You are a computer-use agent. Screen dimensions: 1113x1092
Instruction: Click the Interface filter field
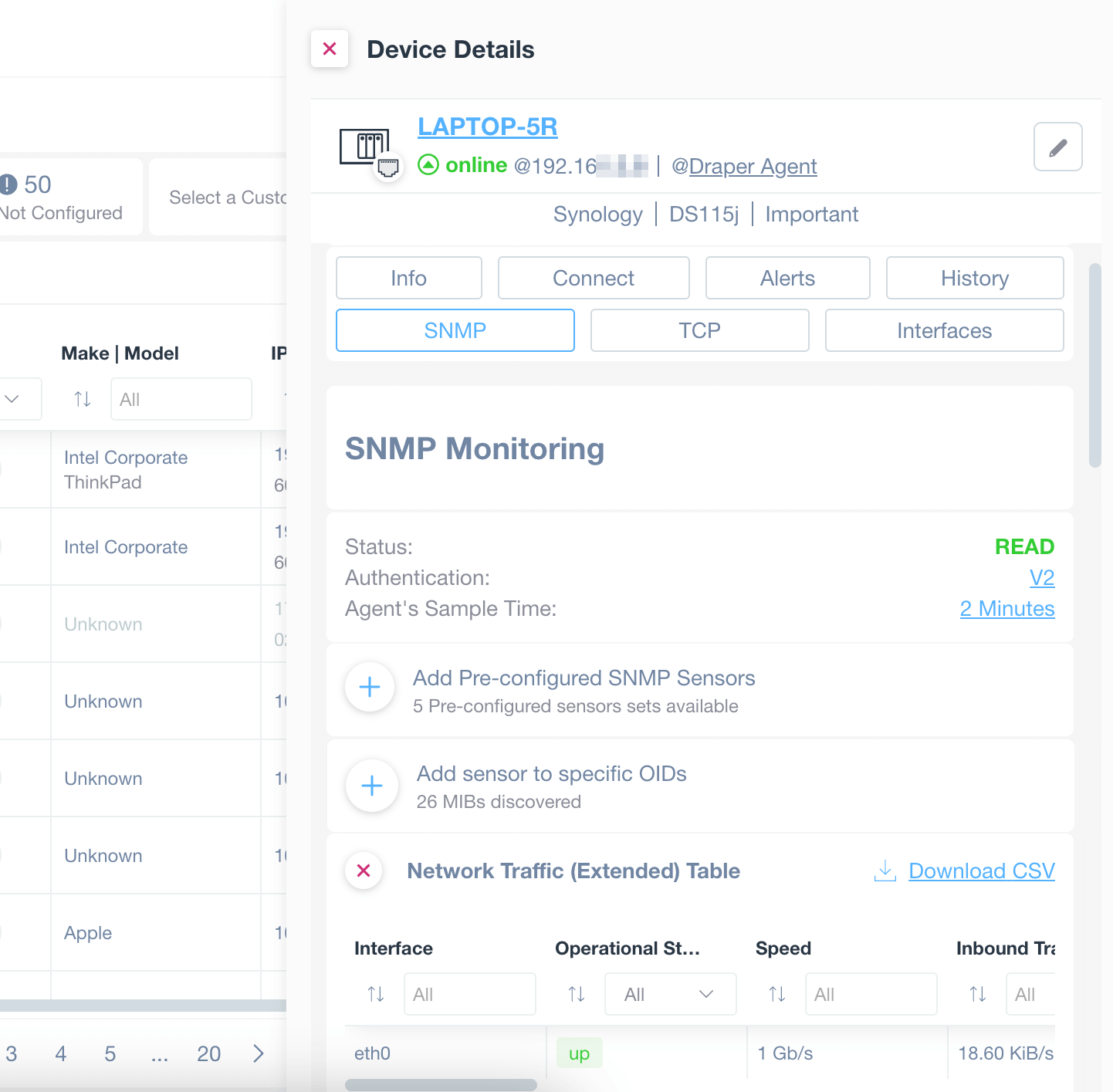tap(470, 994)
